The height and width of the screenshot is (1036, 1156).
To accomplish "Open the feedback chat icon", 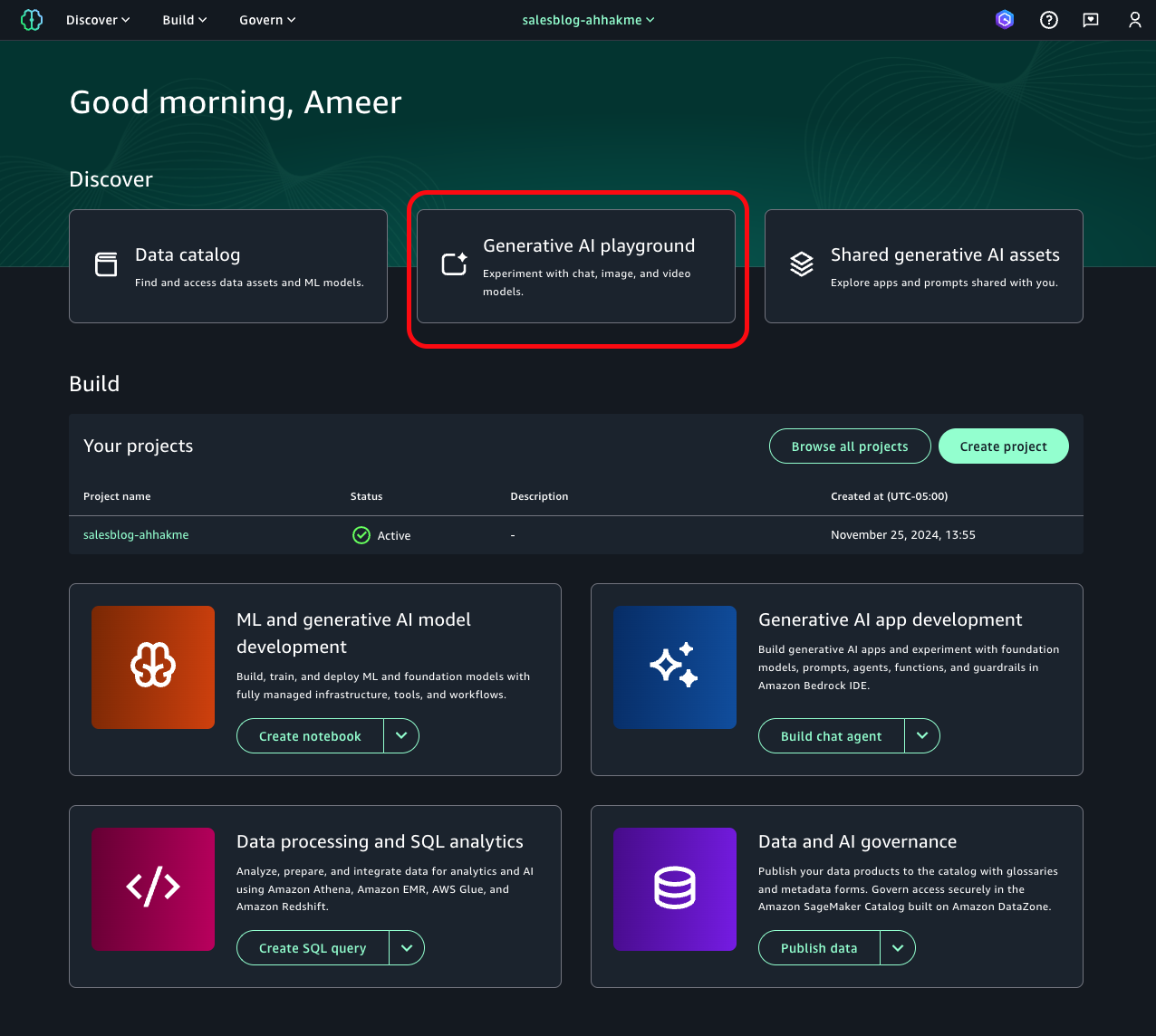I will [x=1091, y=19].
